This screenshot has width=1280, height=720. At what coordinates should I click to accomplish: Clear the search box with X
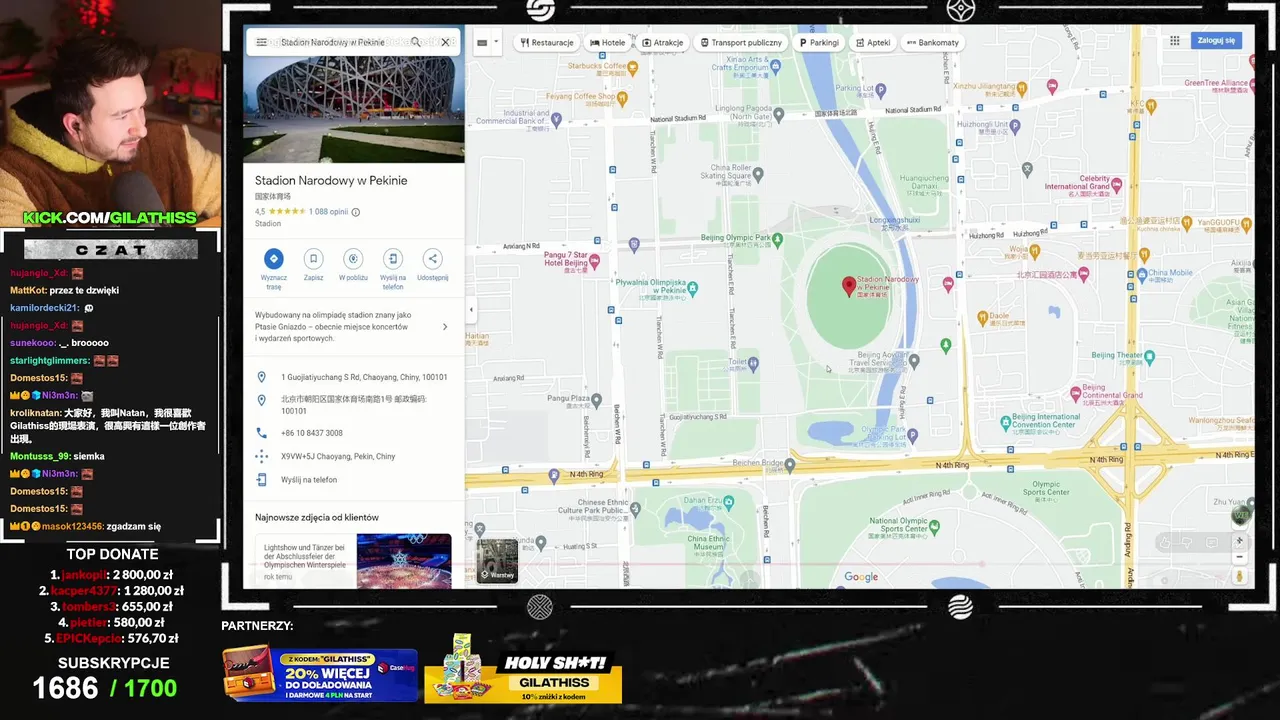tap(446, 43)
